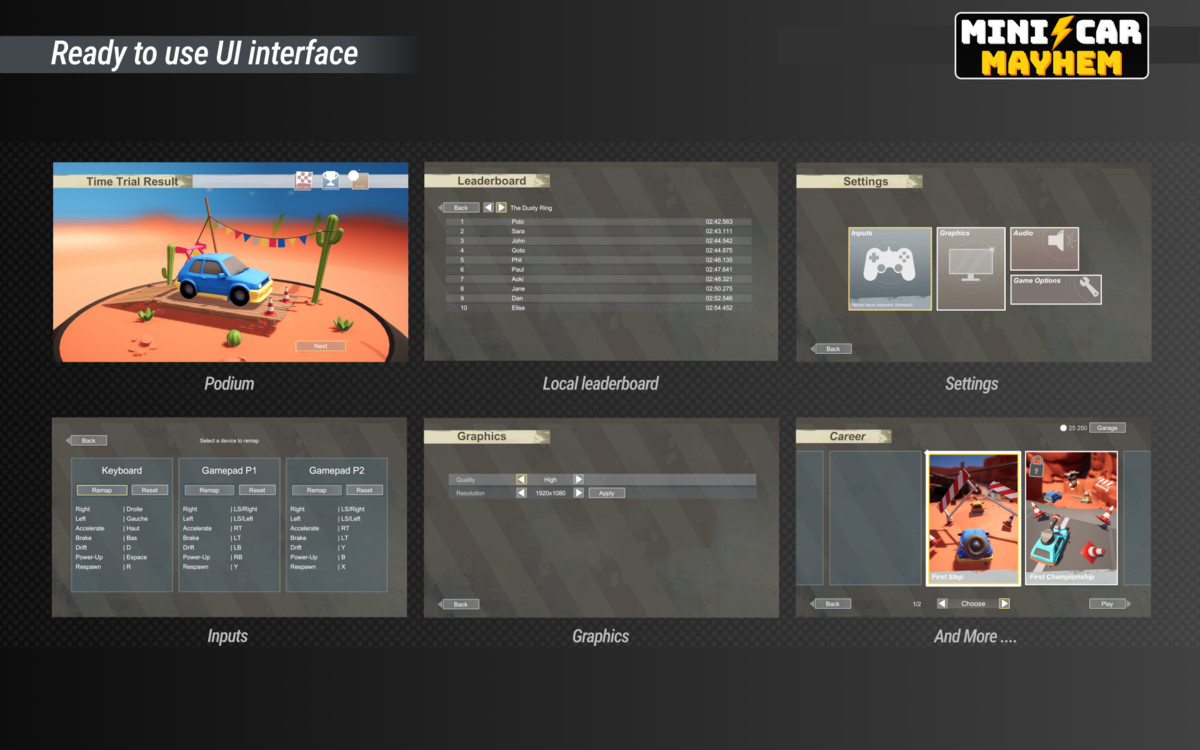Image resolution: width=1200 pixels, height=750 pixels.
Task: Remap the Keyboard controls
Action: (102, 490)
